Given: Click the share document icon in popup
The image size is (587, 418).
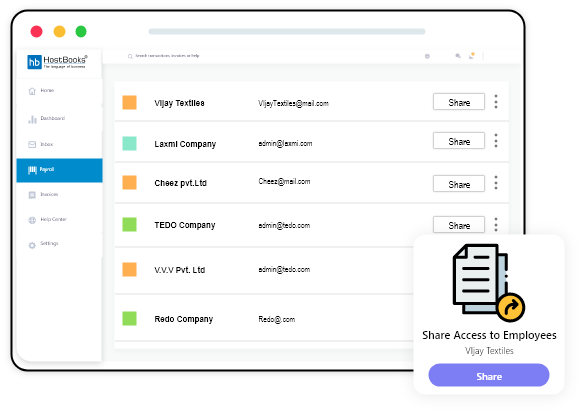Looking at the screenshot, I should pos(488,283).
